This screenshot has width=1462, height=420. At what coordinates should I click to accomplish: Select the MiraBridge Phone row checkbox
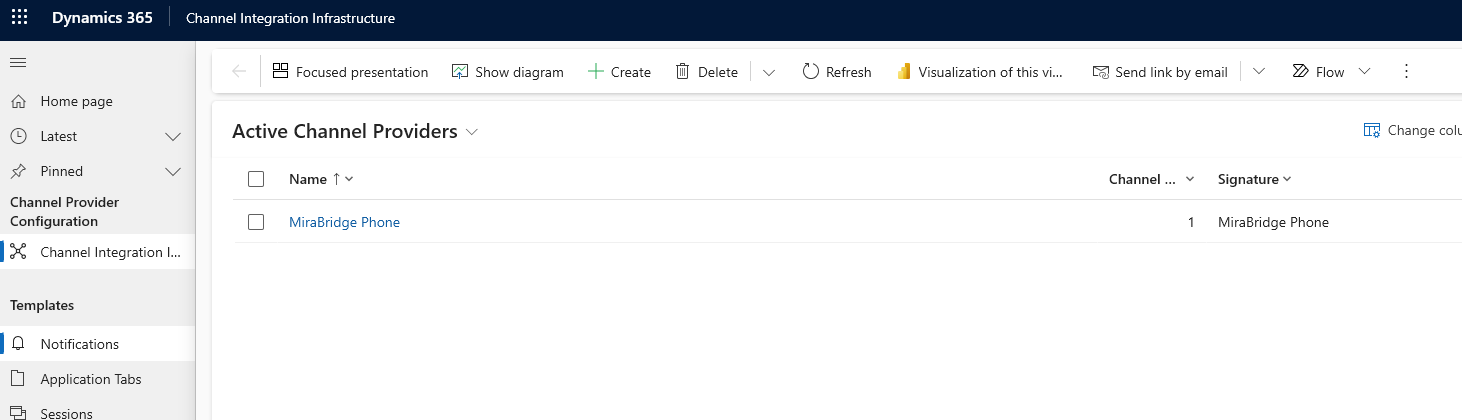click(256, 222)
